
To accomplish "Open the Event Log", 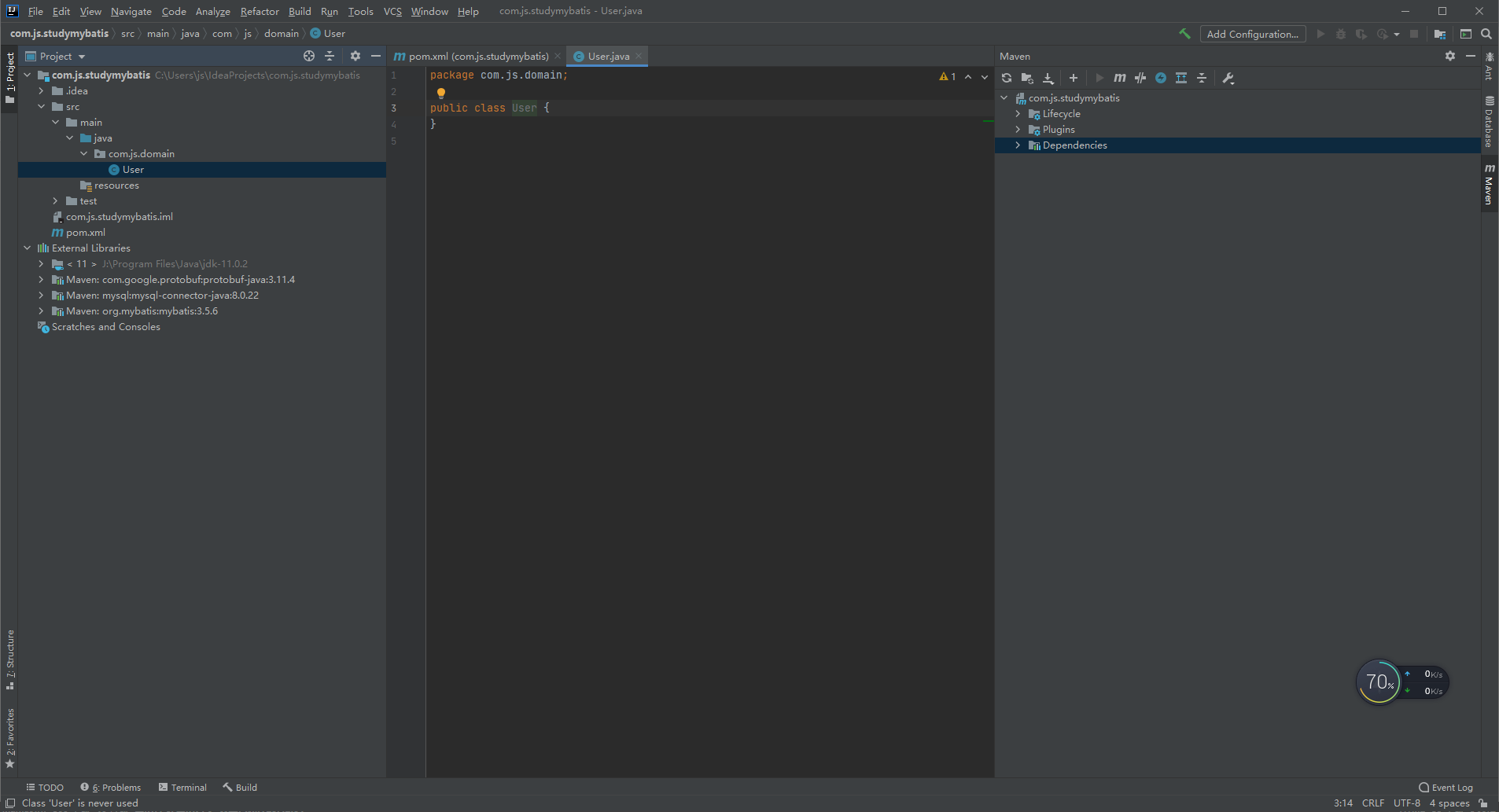I will [1446, 787].
